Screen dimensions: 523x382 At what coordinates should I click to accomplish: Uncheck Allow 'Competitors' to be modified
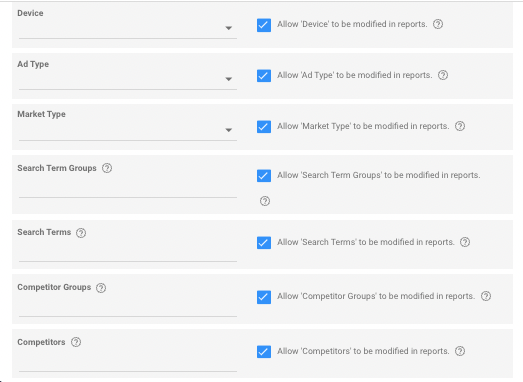[x=264, y=352]
